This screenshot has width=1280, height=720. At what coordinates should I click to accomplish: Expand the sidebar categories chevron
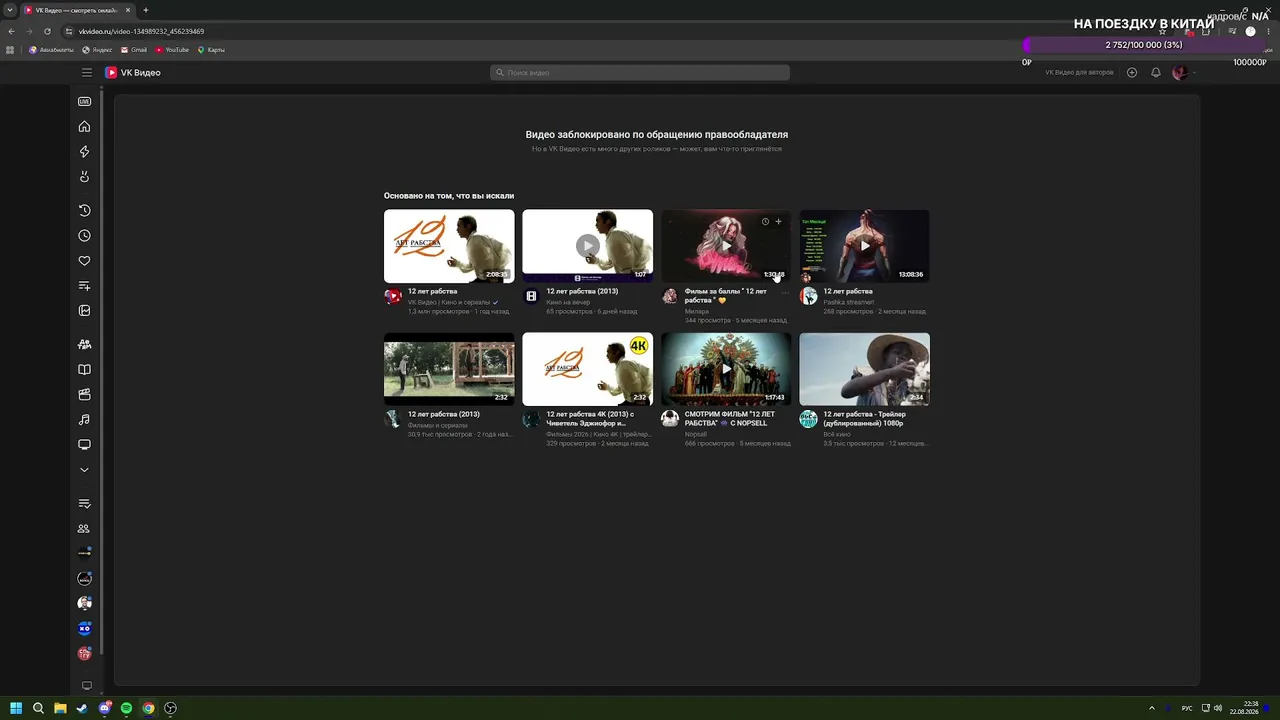pos(84,470)
